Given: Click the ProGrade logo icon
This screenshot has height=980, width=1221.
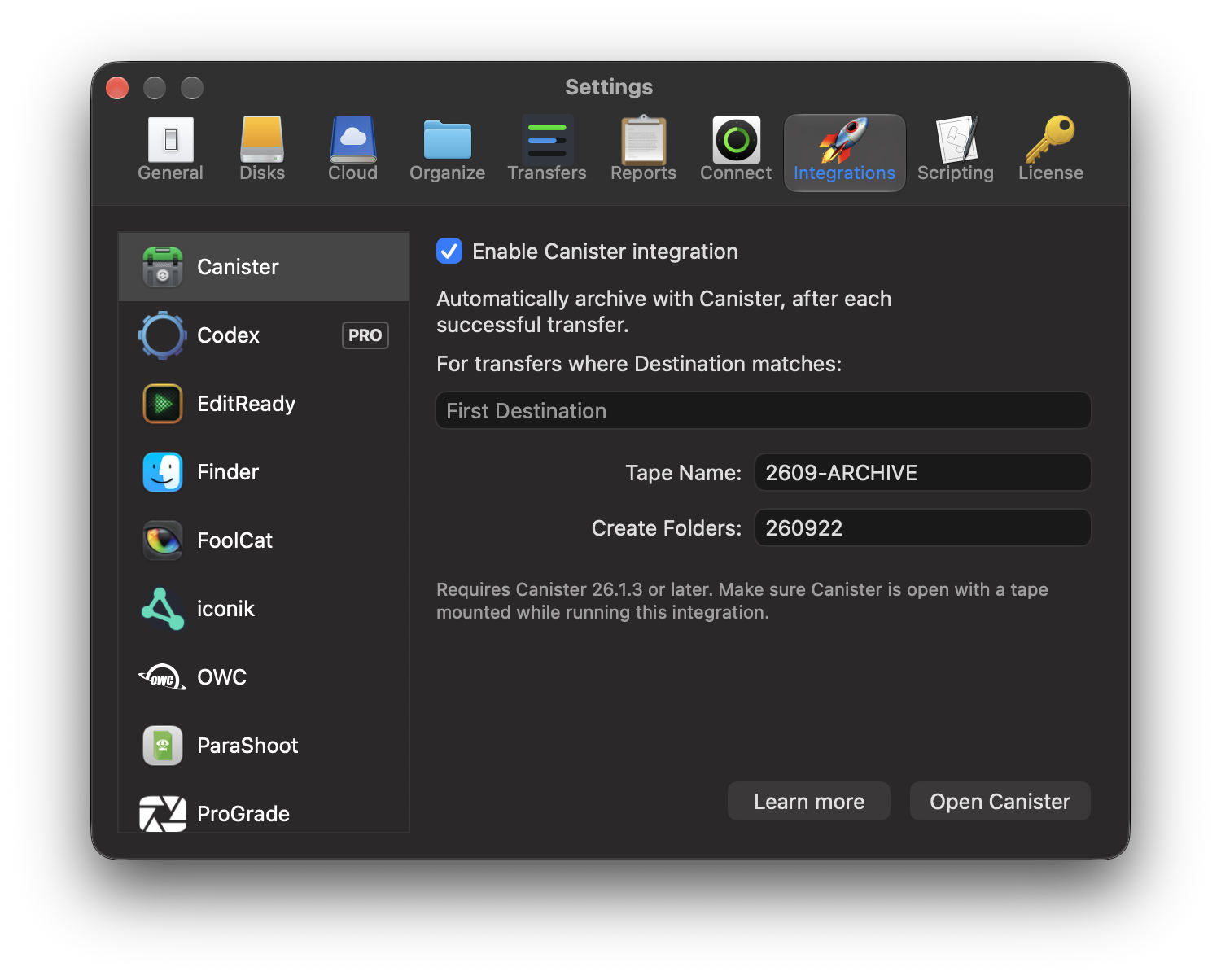Looking at the screenshot, I should (163, 814).
